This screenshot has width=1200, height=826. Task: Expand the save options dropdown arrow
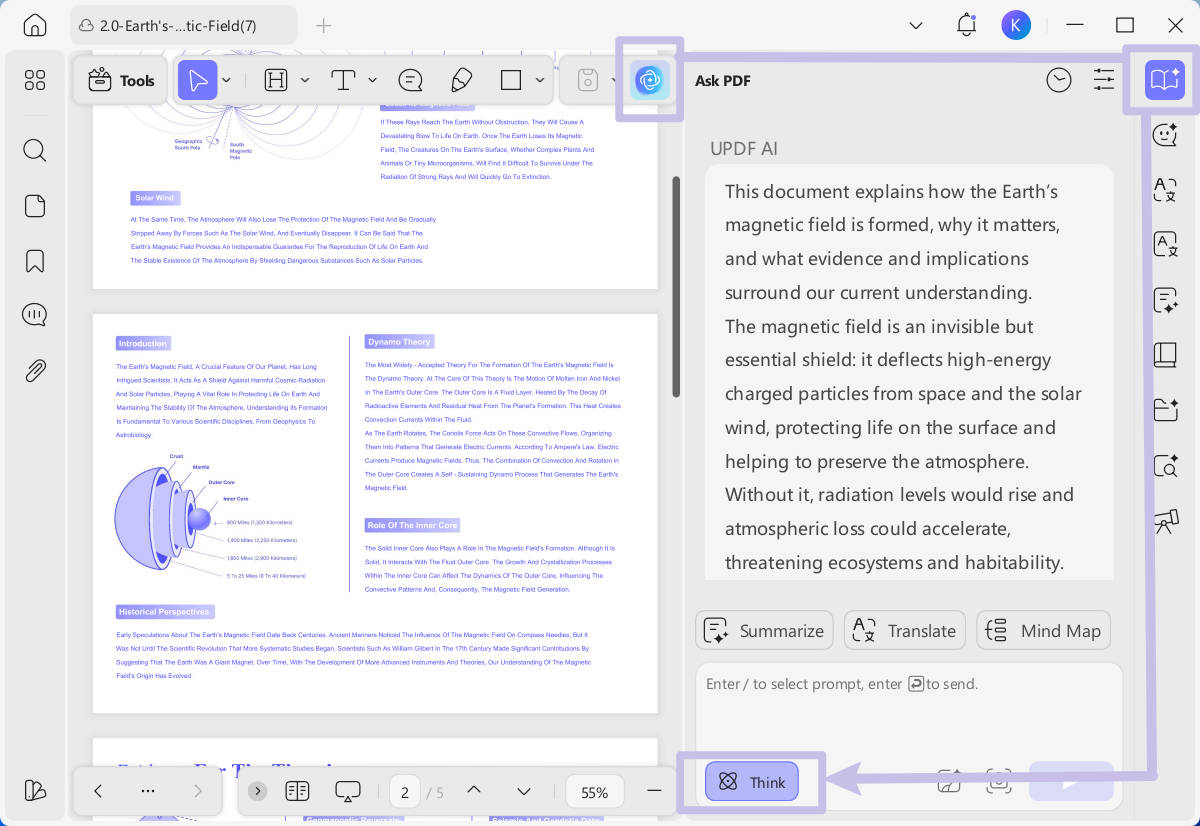point(614,80)
